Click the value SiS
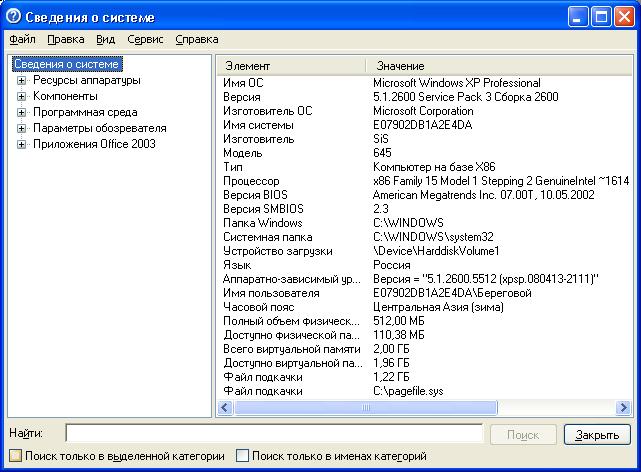The height and width of the screenshot is (472, 641). (x=381, y=139)
